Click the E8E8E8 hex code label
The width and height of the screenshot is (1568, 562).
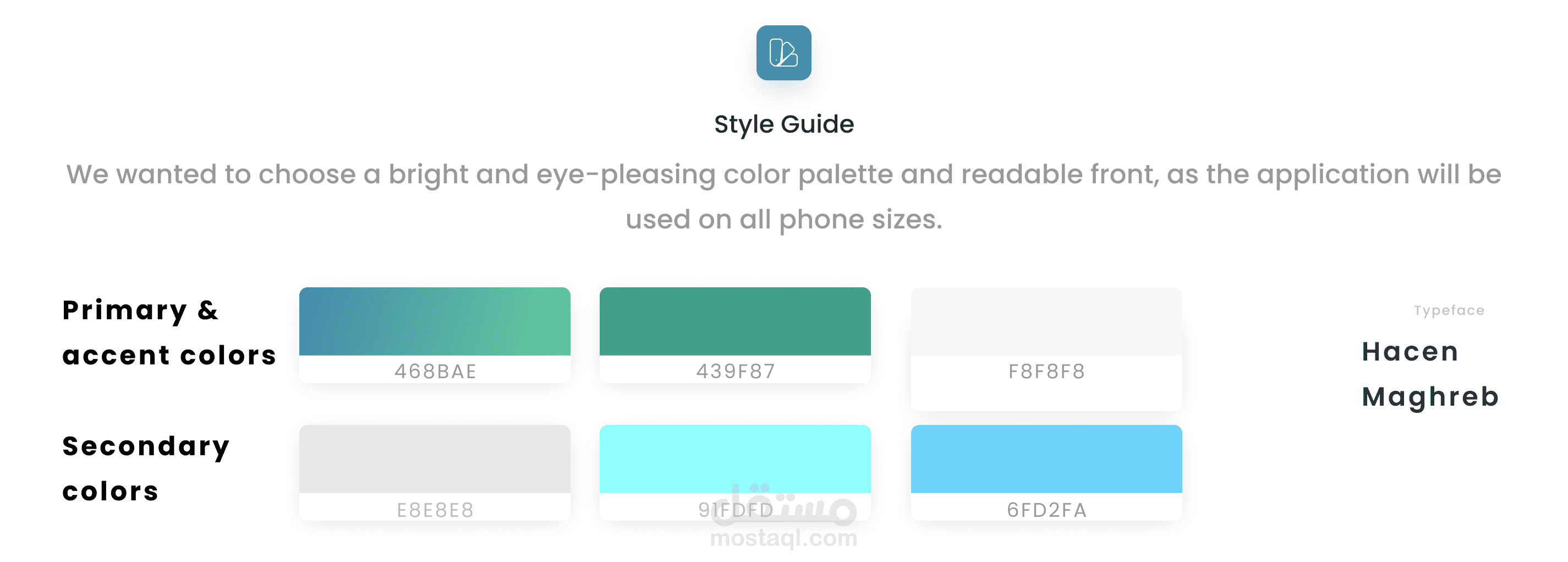(435, 510)
